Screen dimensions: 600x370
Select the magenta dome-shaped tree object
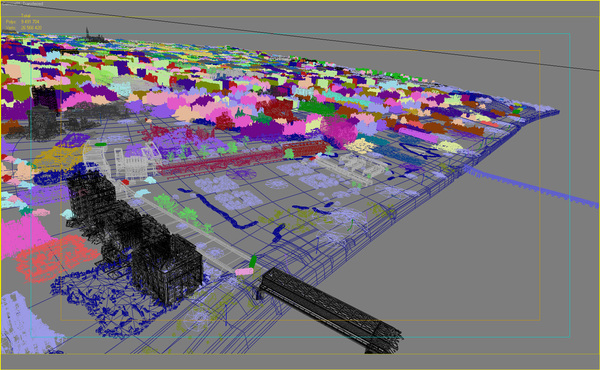[x=338, y=130]
